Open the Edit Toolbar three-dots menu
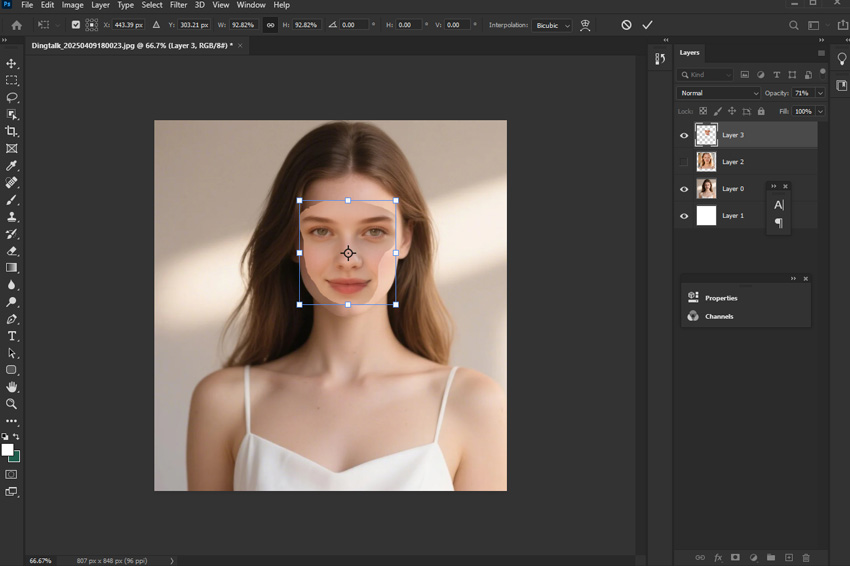Screen dimensions: 850x566 point(11,421)
